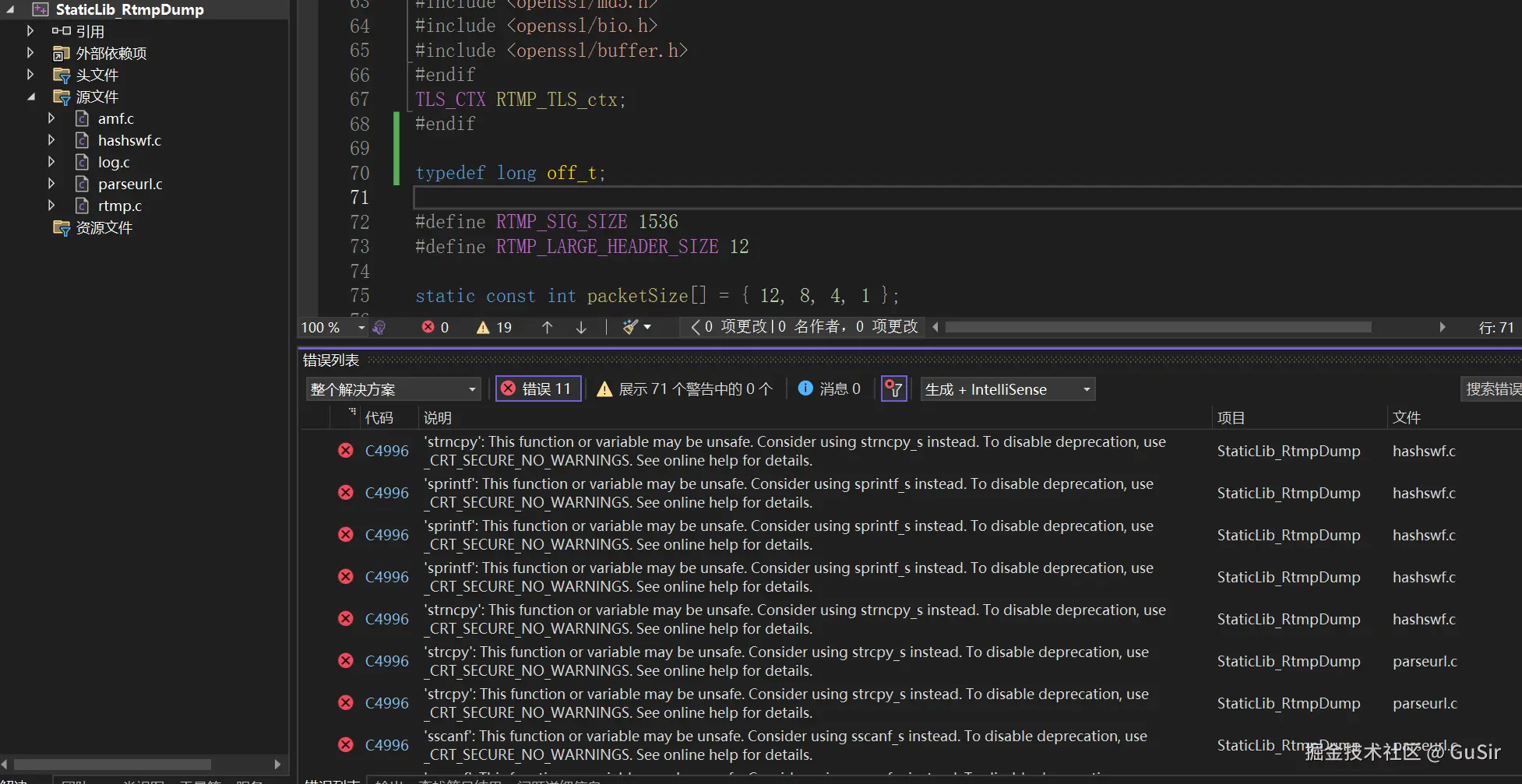
Task: Click the 引用 references icon
Action: 61,31
